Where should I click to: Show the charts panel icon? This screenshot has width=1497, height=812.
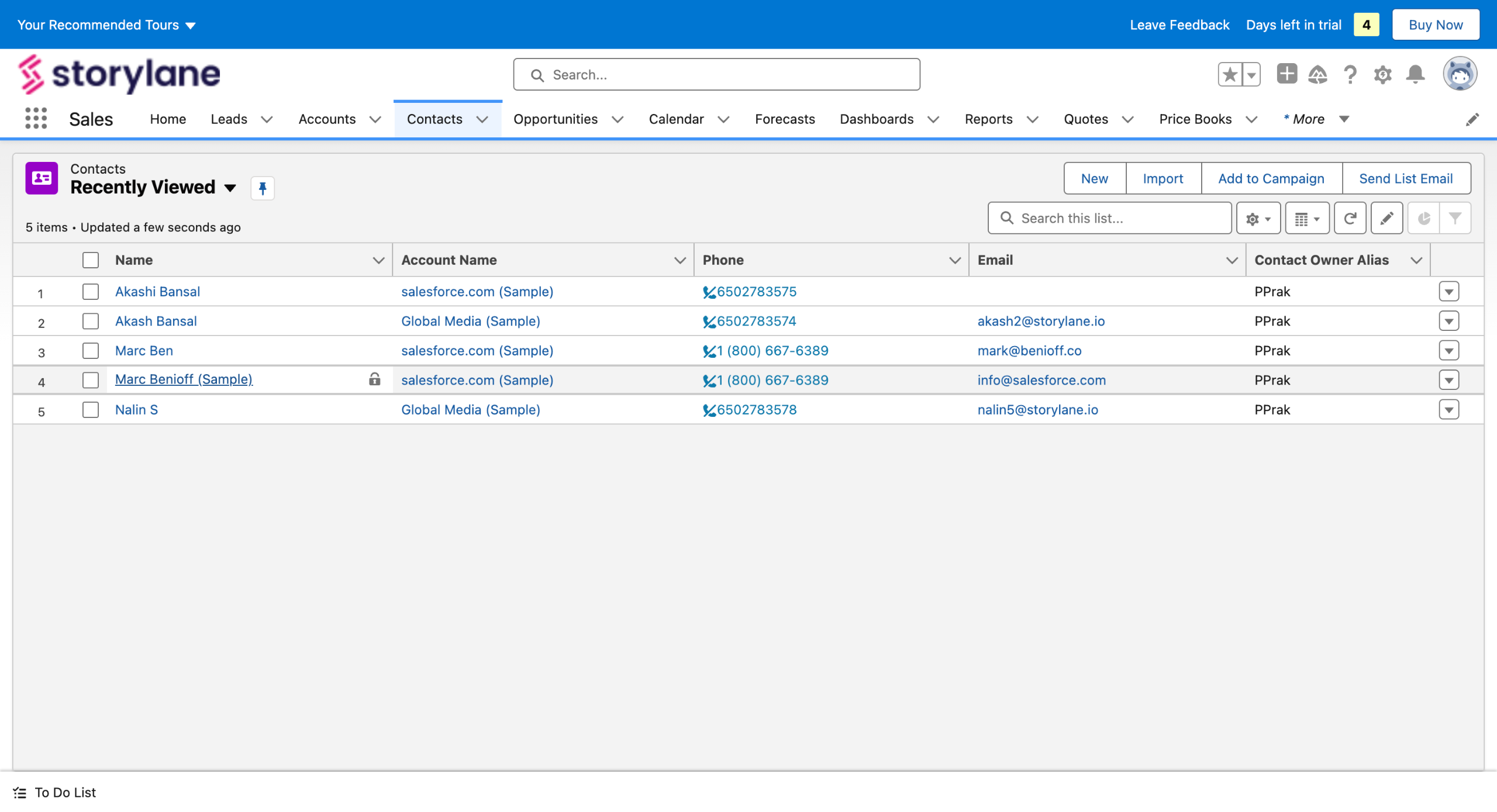[1424, 218]
